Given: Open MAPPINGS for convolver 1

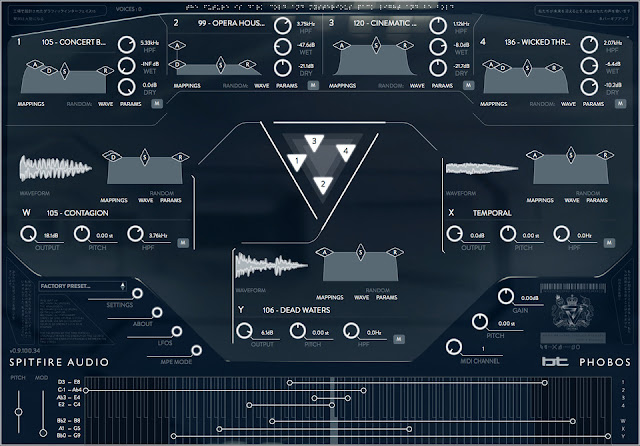Looking at the screenshot, I should (x=31, y=104).
